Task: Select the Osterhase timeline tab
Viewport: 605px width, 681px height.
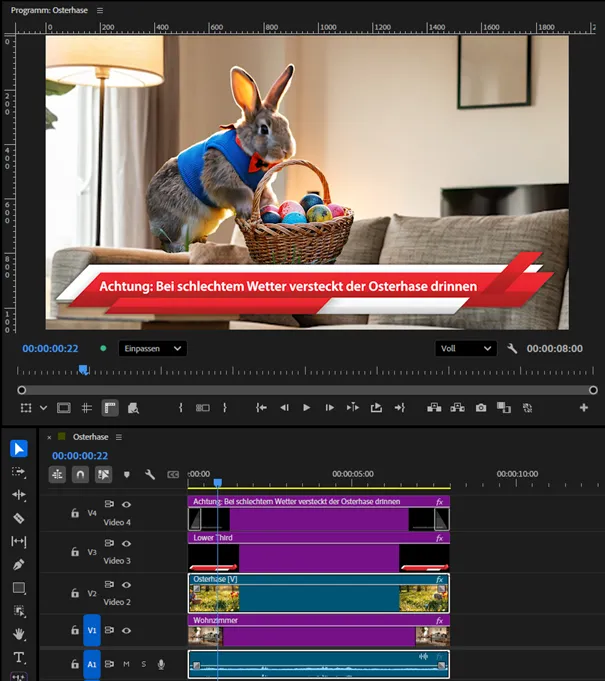Action: coord(91,437)
